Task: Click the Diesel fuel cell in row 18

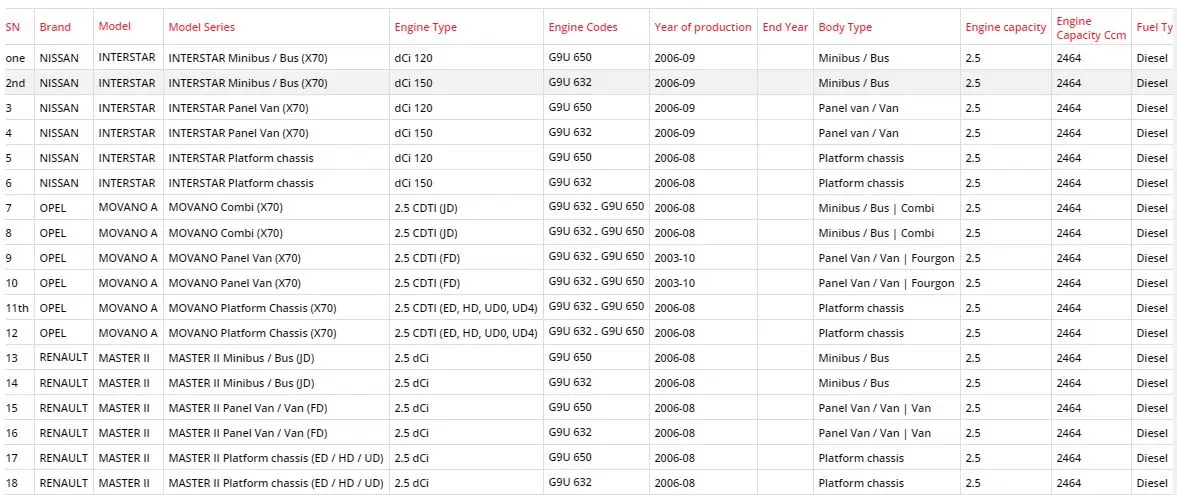Action: click(x=1152, y=483)
